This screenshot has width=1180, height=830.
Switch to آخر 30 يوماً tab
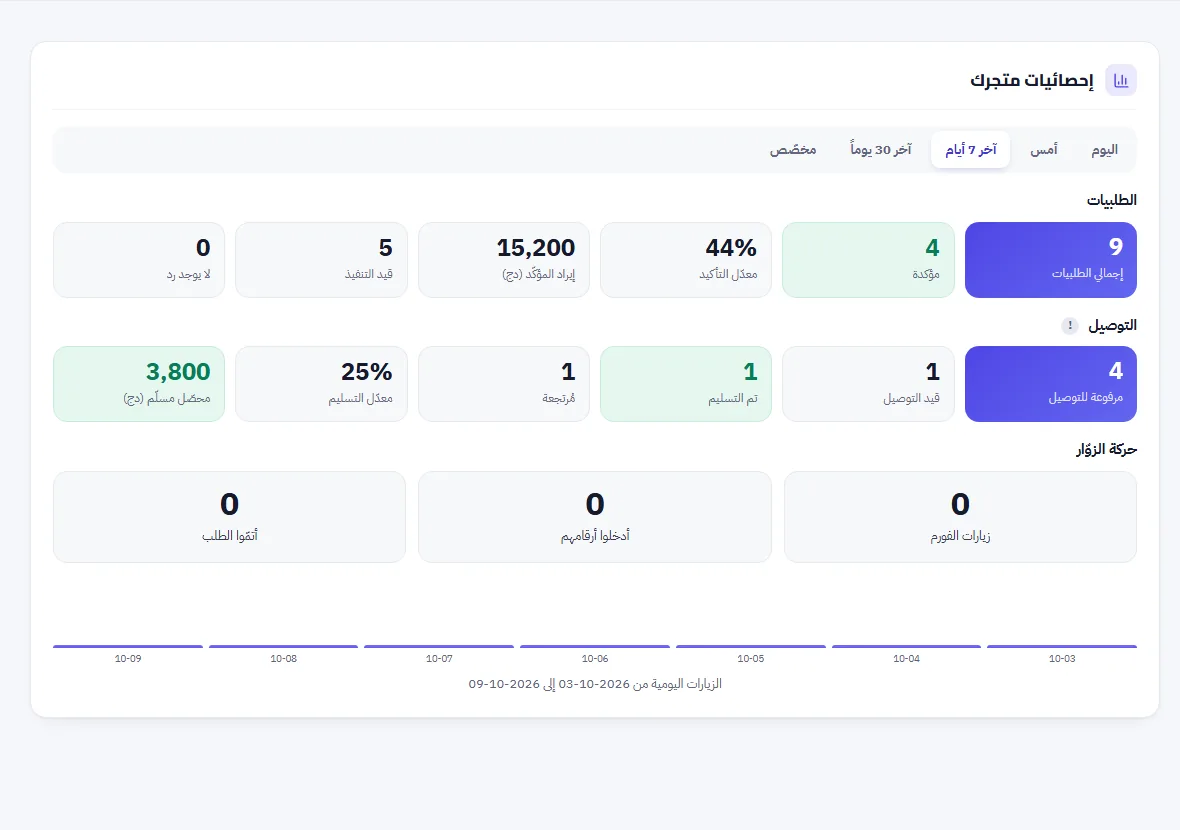coord(880,150)
